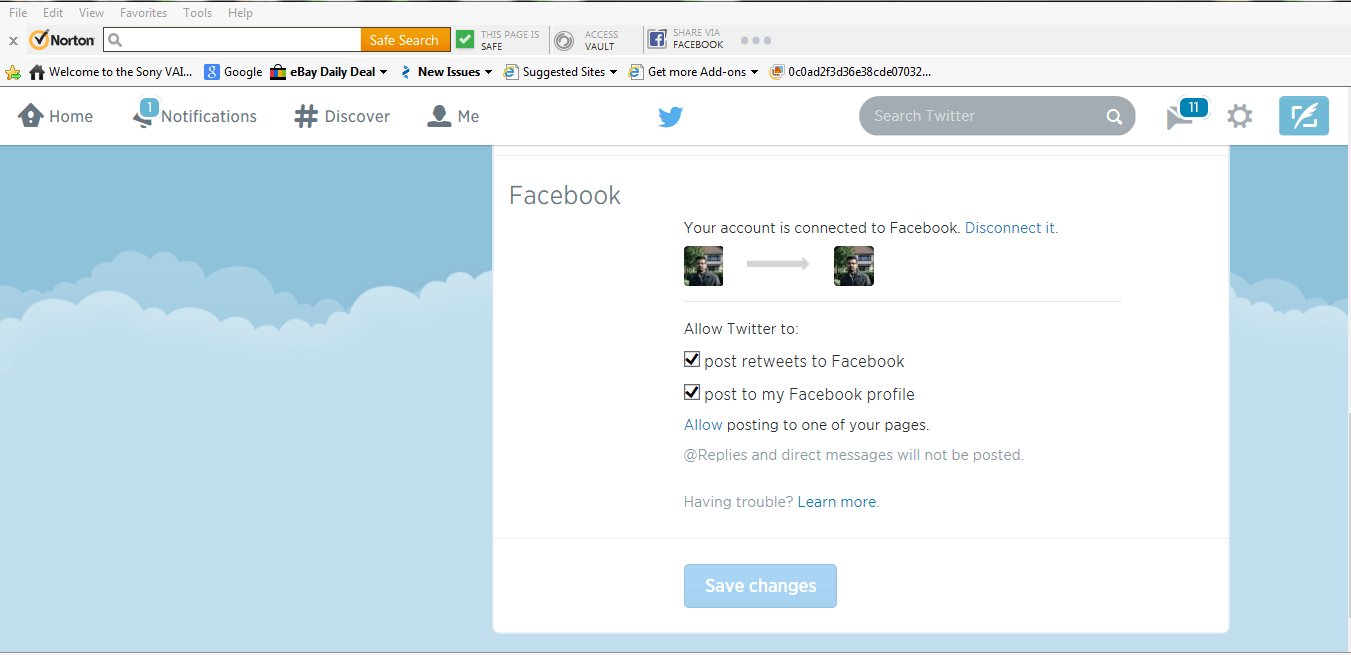Open the Me profile icon
1351x655 pixels.
pos(439,116)
